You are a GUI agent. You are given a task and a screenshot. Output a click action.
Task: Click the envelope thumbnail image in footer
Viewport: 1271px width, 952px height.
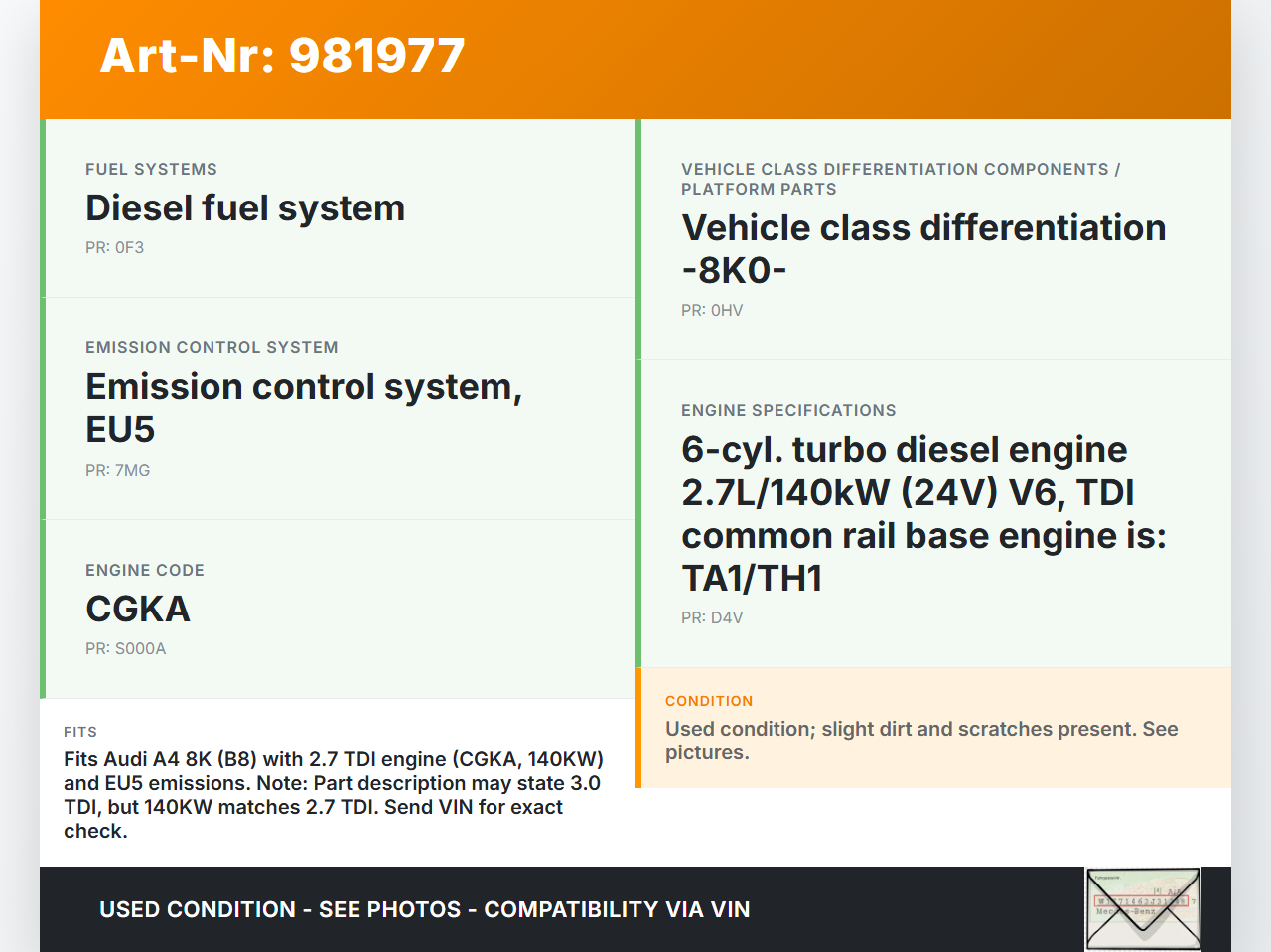pyautogui.click(x=1143, y=908)
